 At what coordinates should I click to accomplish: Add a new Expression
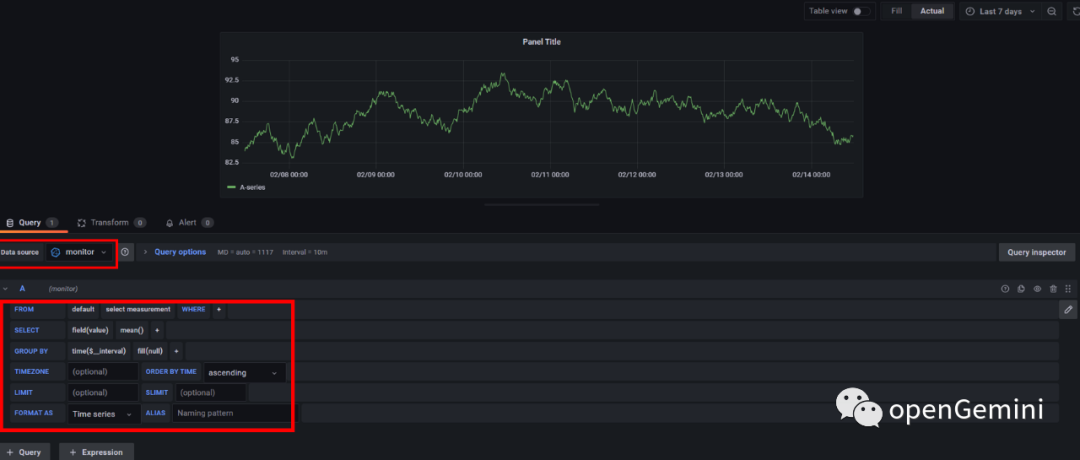(x=96, y=452)
